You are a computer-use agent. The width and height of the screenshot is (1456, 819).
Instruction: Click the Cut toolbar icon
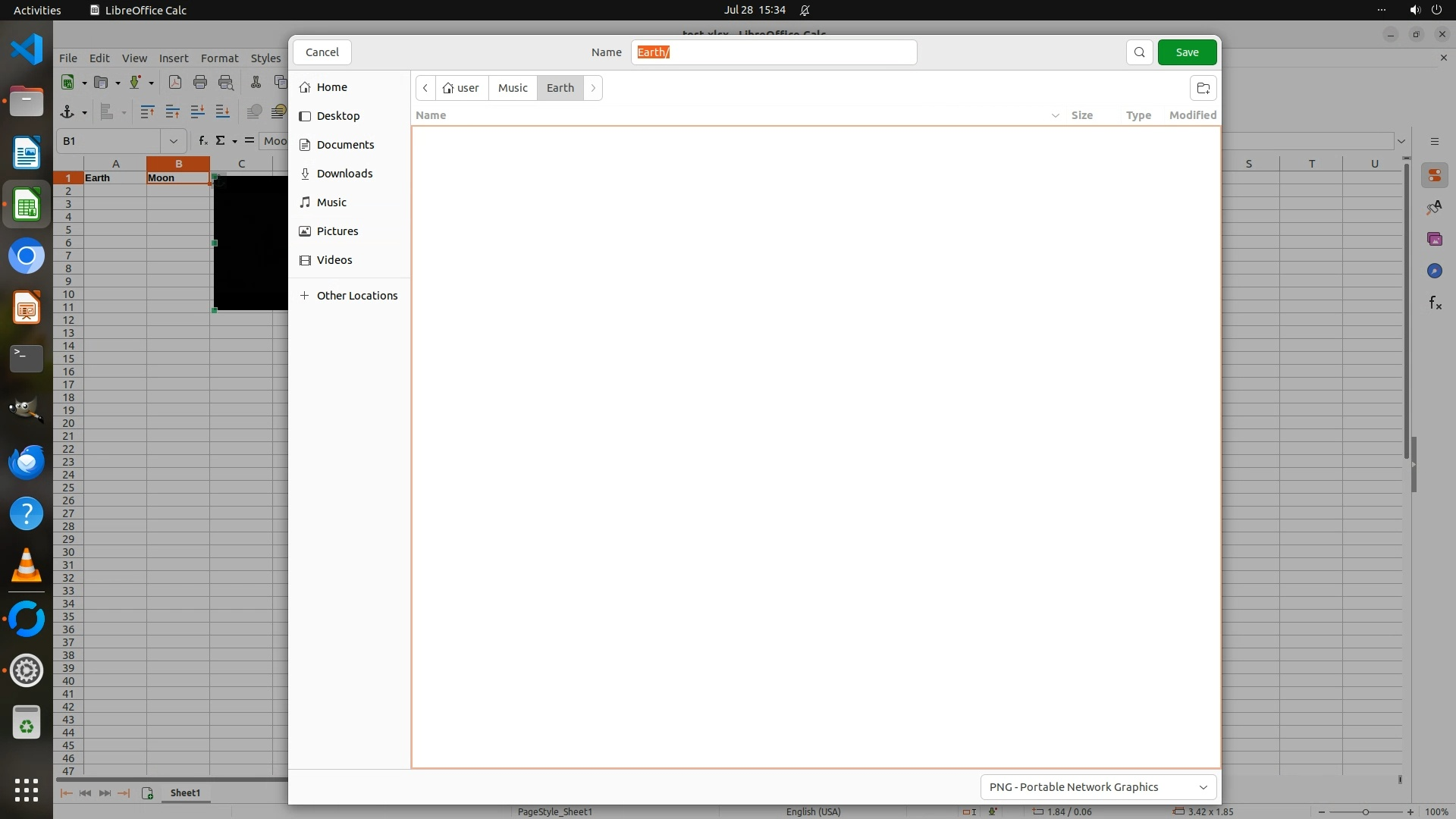click(256, 83)
